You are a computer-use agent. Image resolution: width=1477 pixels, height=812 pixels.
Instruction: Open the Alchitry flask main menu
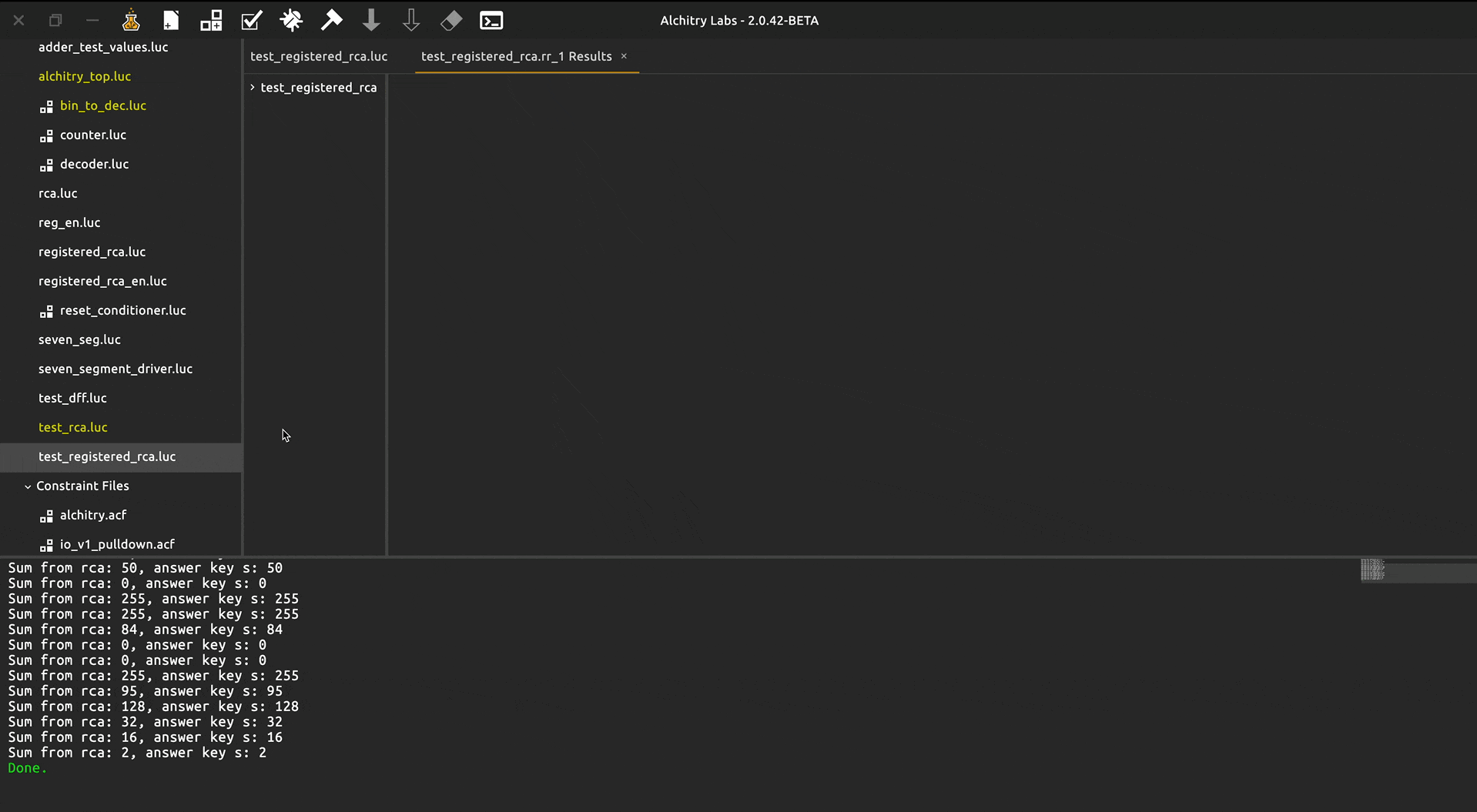click(131, 21)
